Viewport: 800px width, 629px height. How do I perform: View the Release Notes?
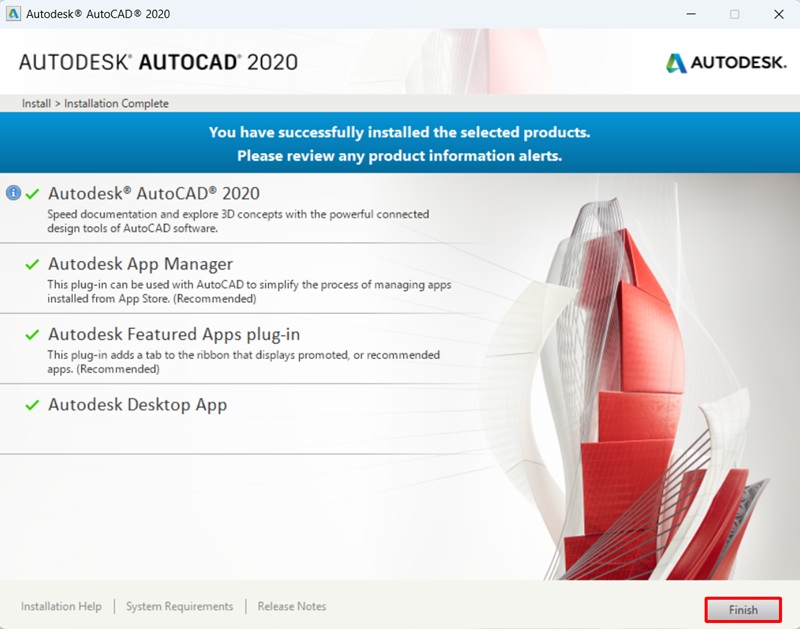point(292,606)
